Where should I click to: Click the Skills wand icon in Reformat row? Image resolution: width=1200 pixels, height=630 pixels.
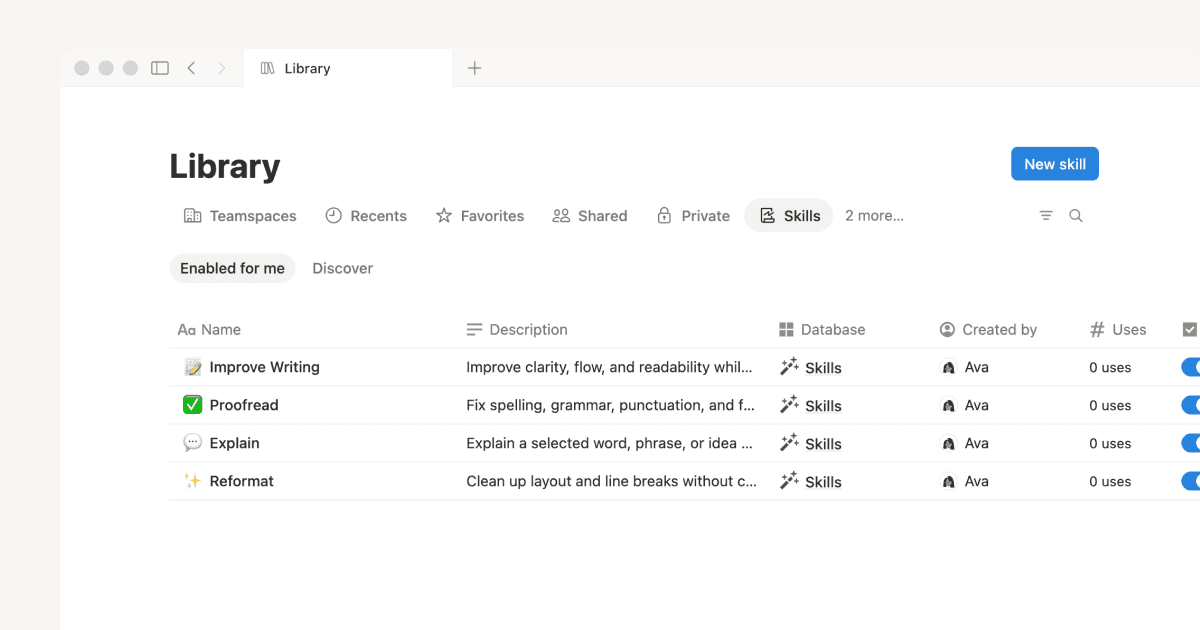789,481
